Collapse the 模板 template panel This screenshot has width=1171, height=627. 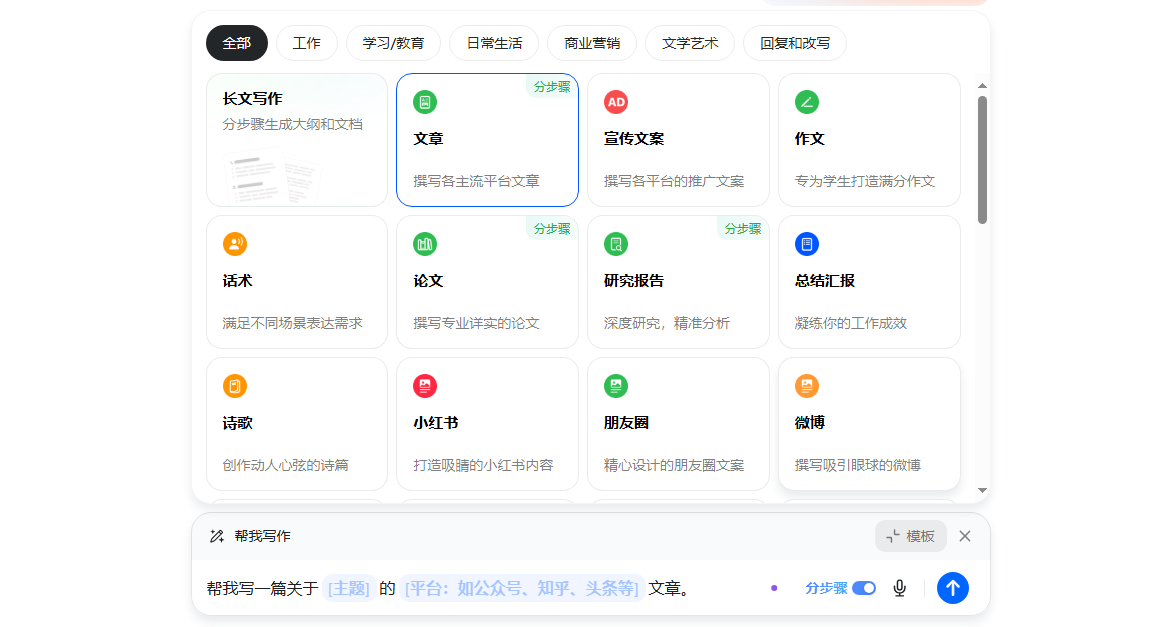910,536
